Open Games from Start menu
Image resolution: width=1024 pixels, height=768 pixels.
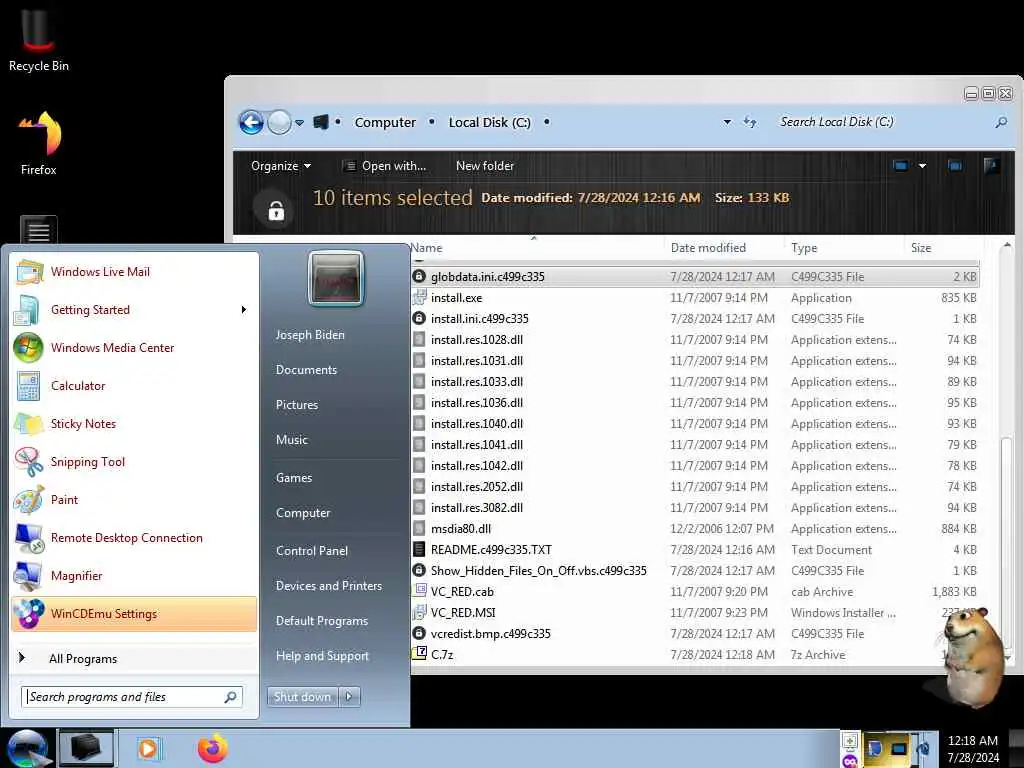pos(294,478)
